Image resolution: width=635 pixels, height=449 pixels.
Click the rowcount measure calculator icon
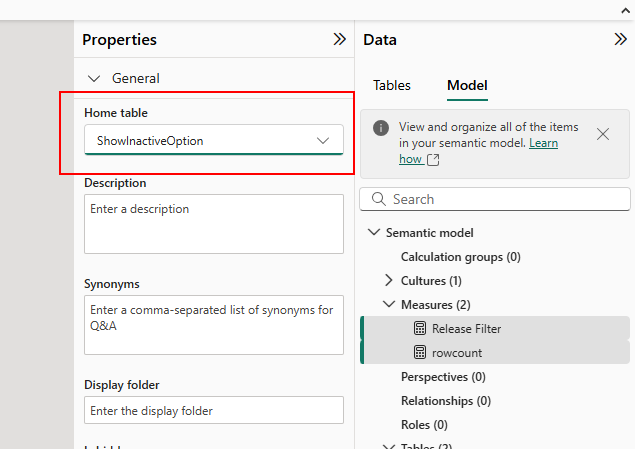click(420, 352)
